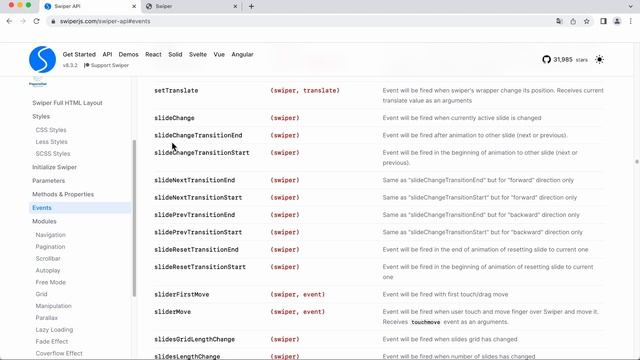Open React in top navigation
Screen dimensions: 640x360
pos(153,54)
